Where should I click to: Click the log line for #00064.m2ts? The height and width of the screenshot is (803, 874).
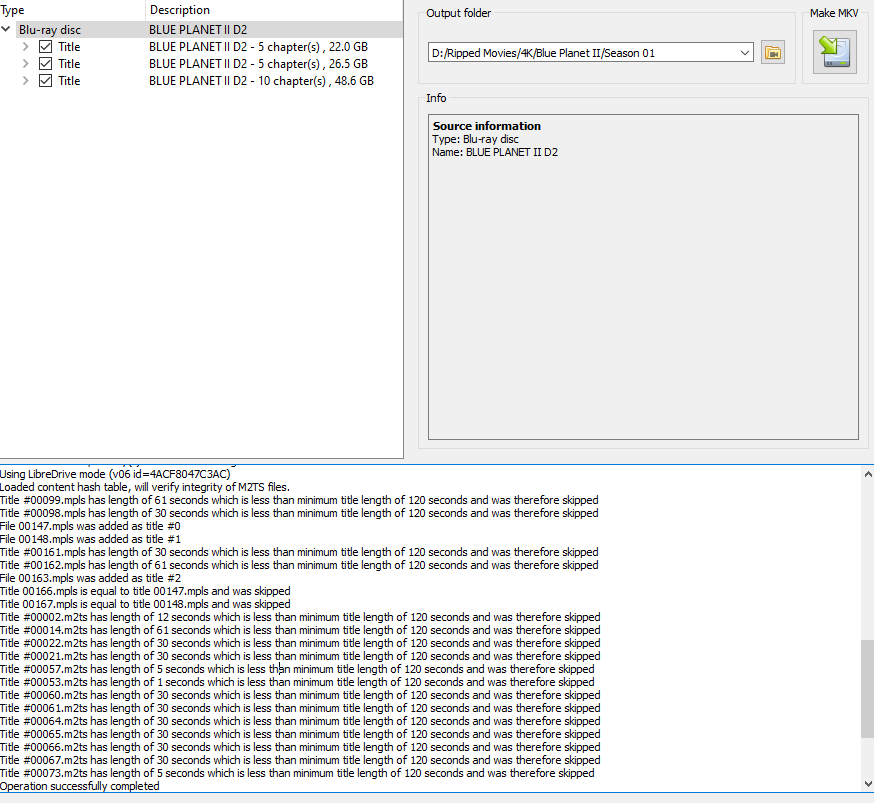tap(300, 721)
